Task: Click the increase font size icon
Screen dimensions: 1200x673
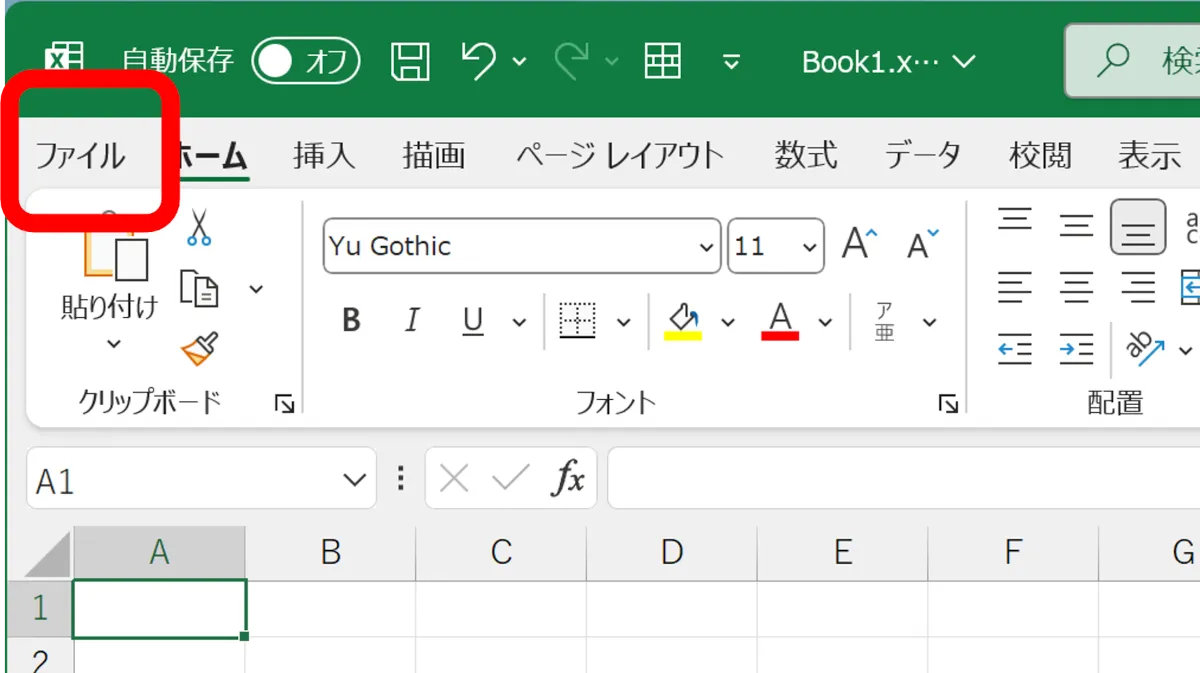Action: tap(858, 245)
